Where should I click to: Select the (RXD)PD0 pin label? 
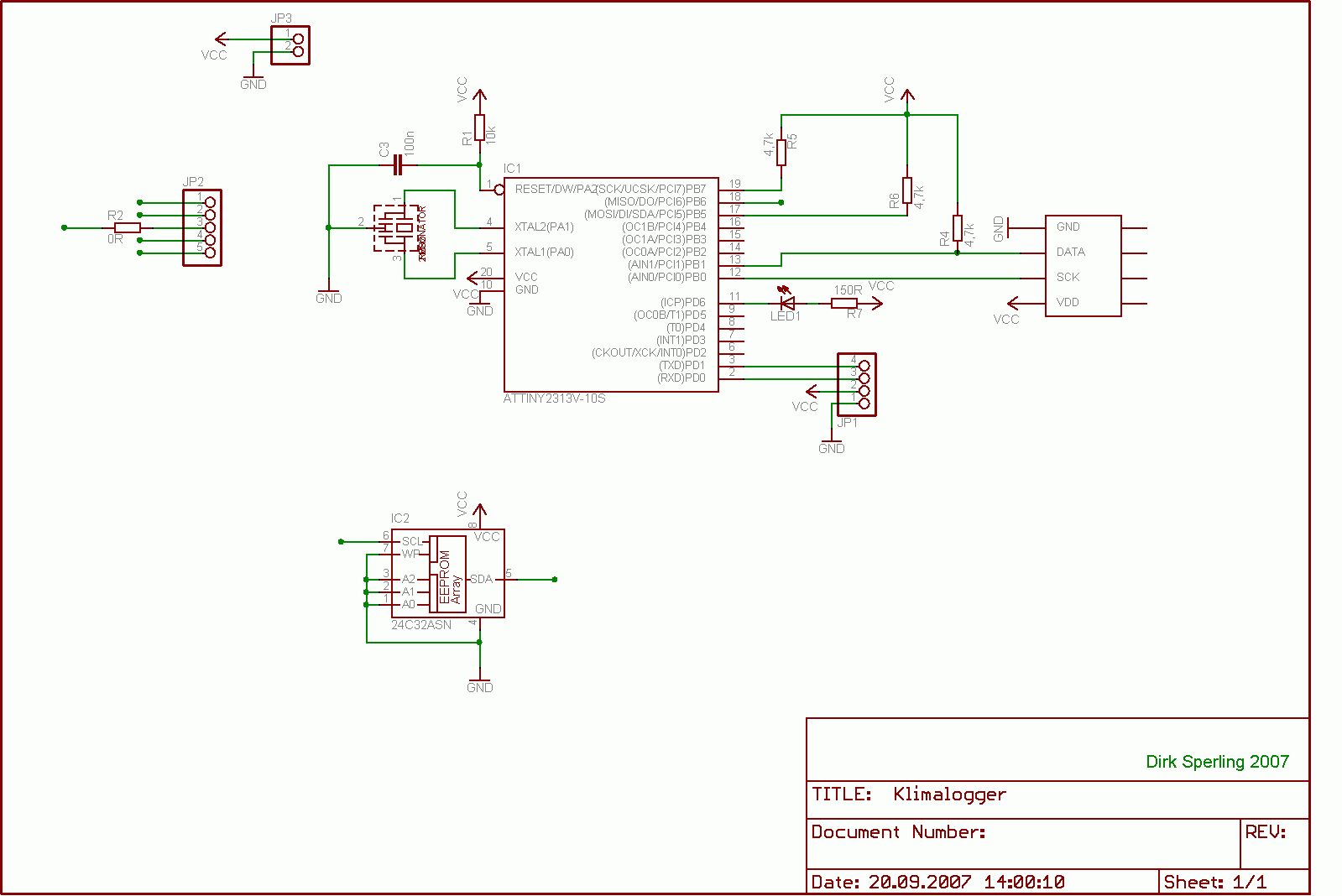[x=681, y=378]
